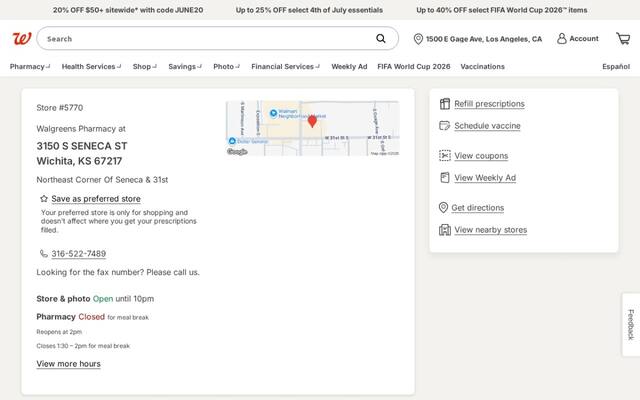
Task: Expand the Pharmacy menu
Action: tap(30, 67)
